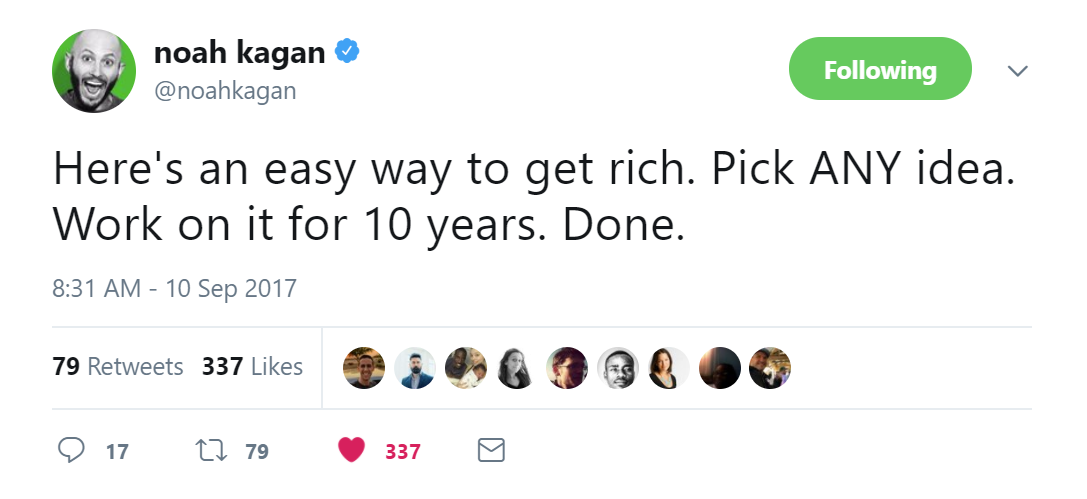This screenshot has height=499, width=1087.
Task: Open first liker avatar with outdoor background
Action: 363,368
